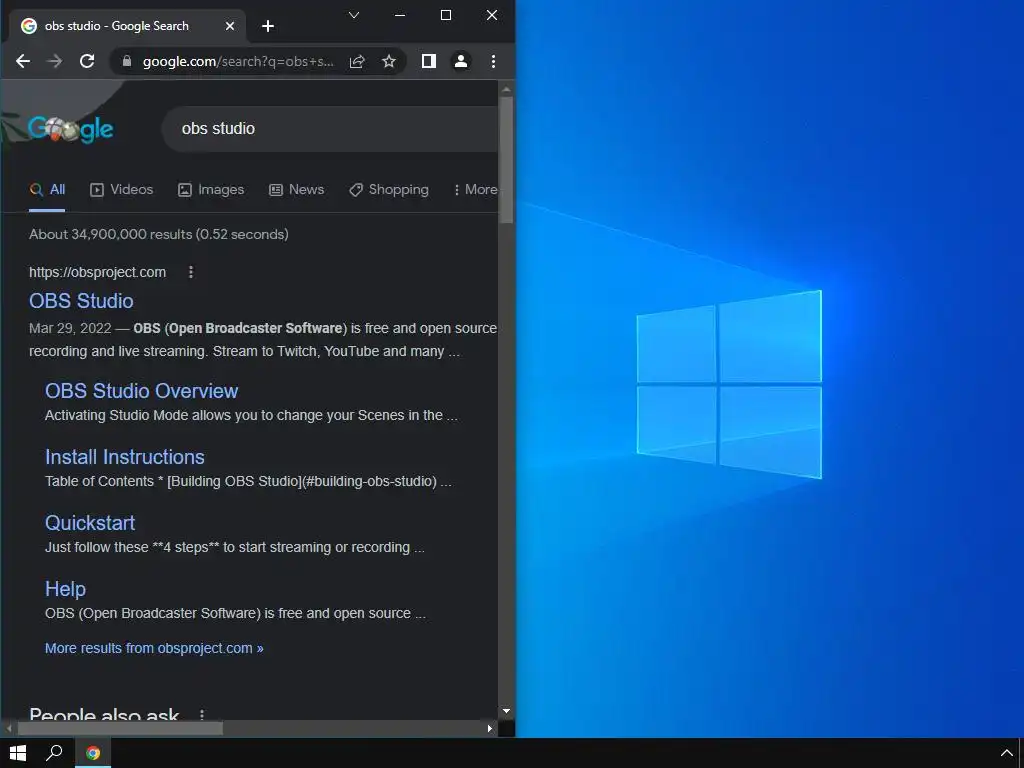The height and width of the screenshot is (768, 1024).
Task: Open the Help sitelink
Action: [x=65, y=589]
